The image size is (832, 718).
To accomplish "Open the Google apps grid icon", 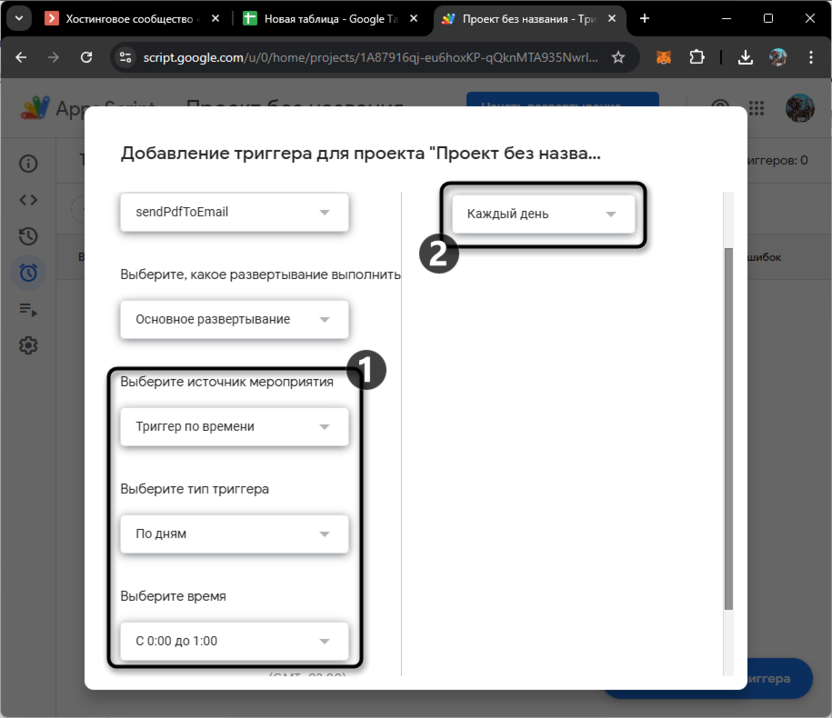I will 756,108.
